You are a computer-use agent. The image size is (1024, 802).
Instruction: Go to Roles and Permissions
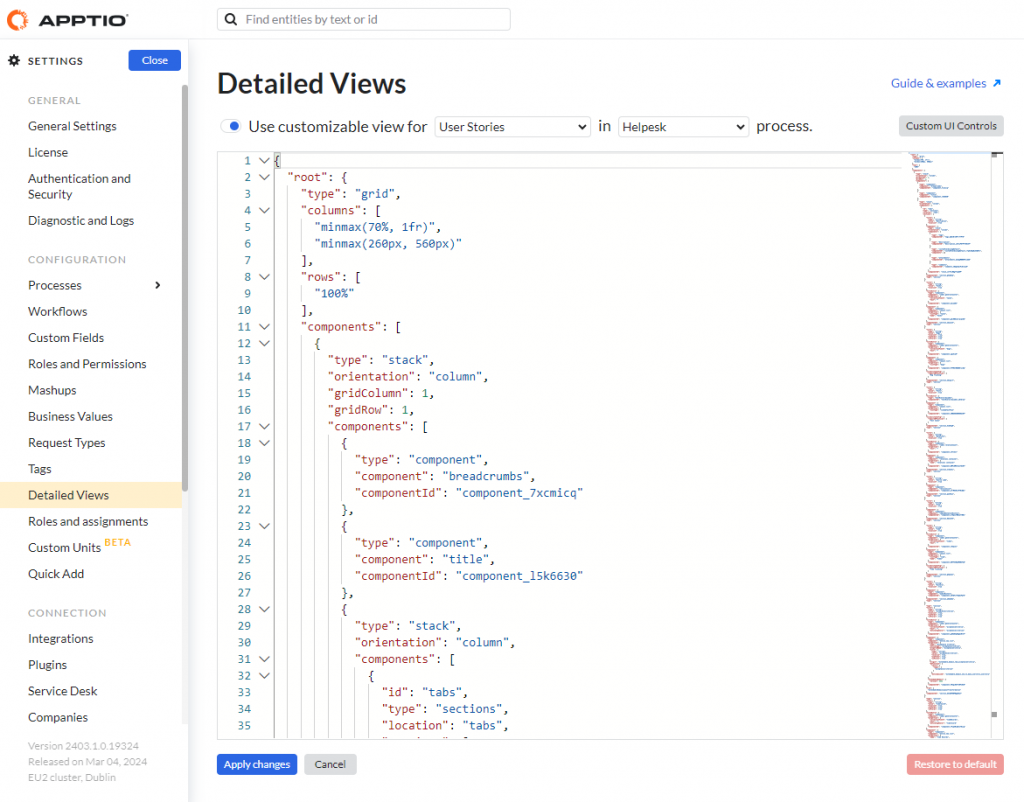click(87, 364)
